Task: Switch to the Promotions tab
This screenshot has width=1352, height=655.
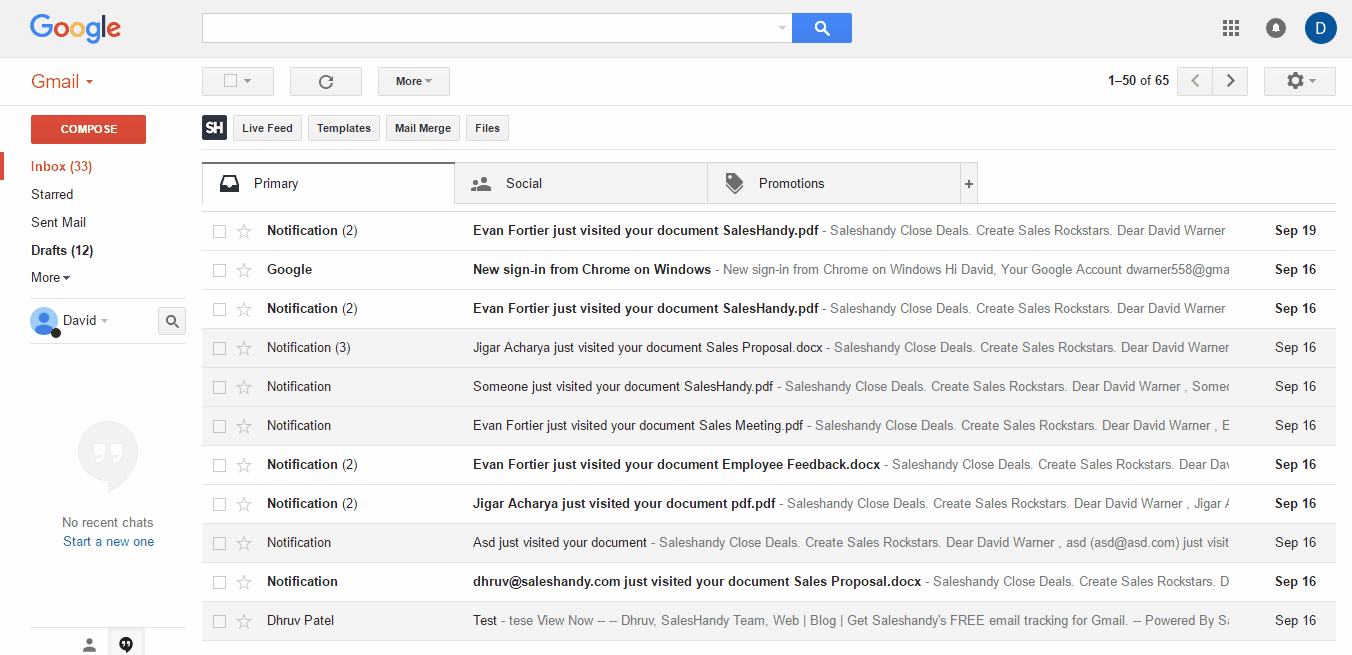Action: pos(833,184)
